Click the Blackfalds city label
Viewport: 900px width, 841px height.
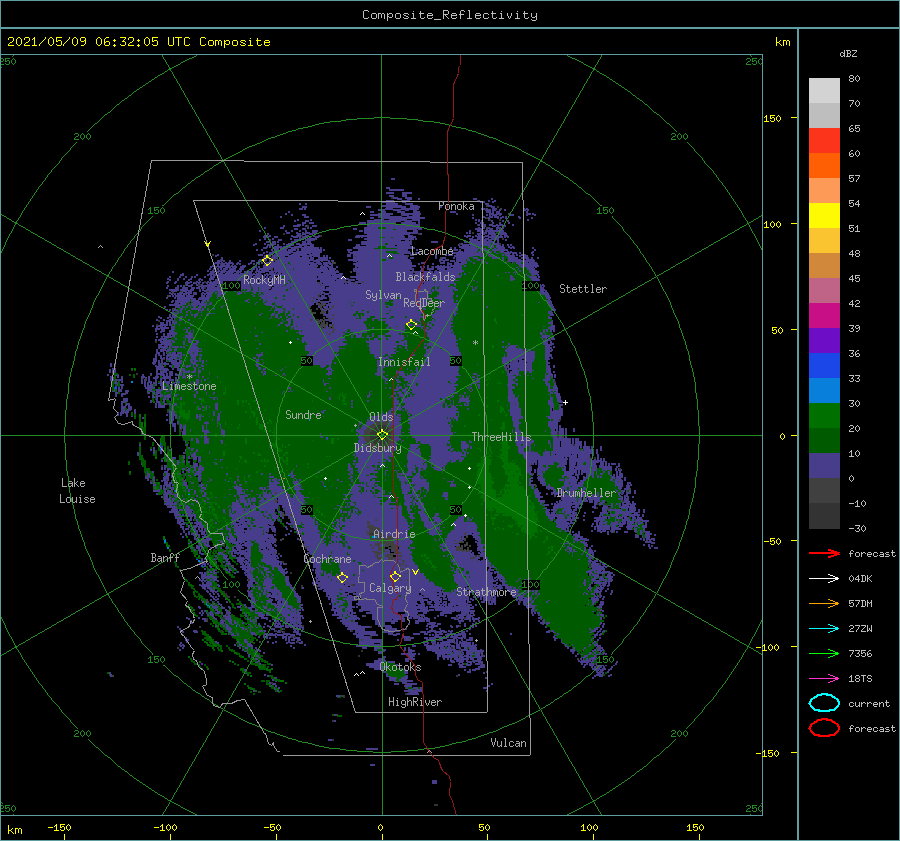pyautogui.click(x=425, y=277)
